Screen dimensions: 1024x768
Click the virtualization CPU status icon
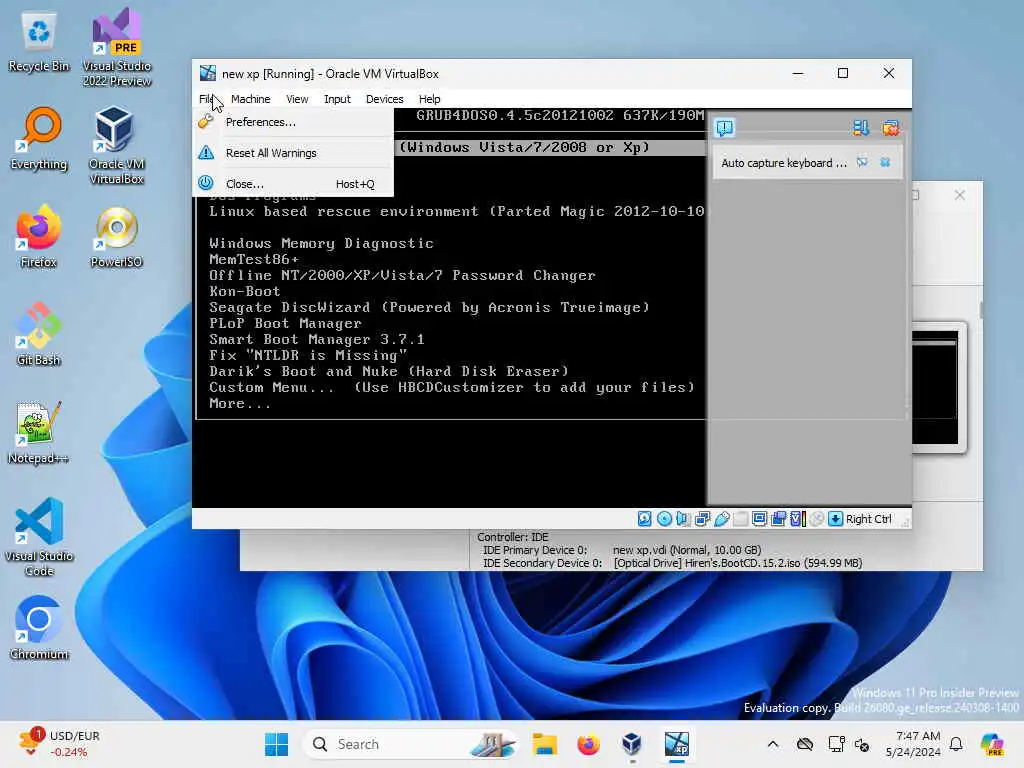tap(798, 519)
